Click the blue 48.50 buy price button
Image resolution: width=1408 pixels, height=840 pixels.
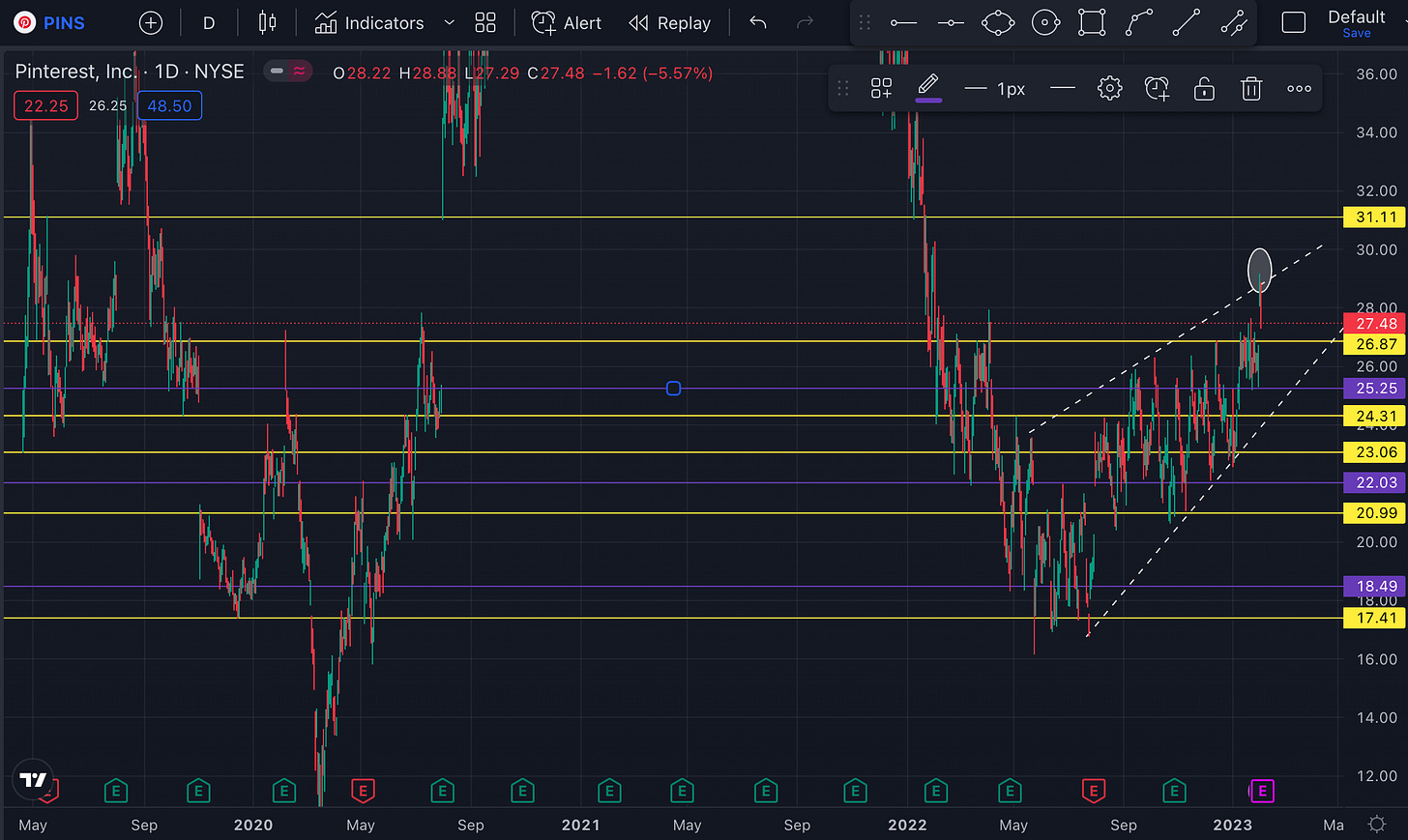169,106
